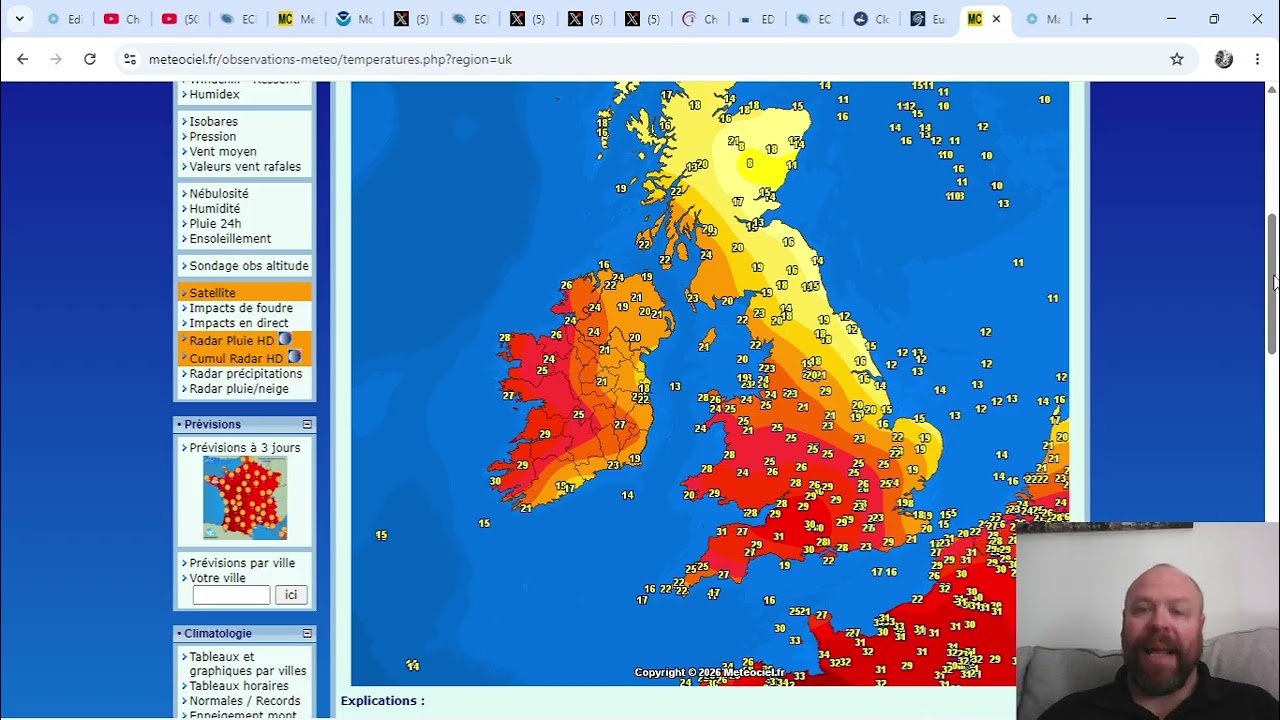
Task: Open a new browser tab
Action: coord(1087,19)
